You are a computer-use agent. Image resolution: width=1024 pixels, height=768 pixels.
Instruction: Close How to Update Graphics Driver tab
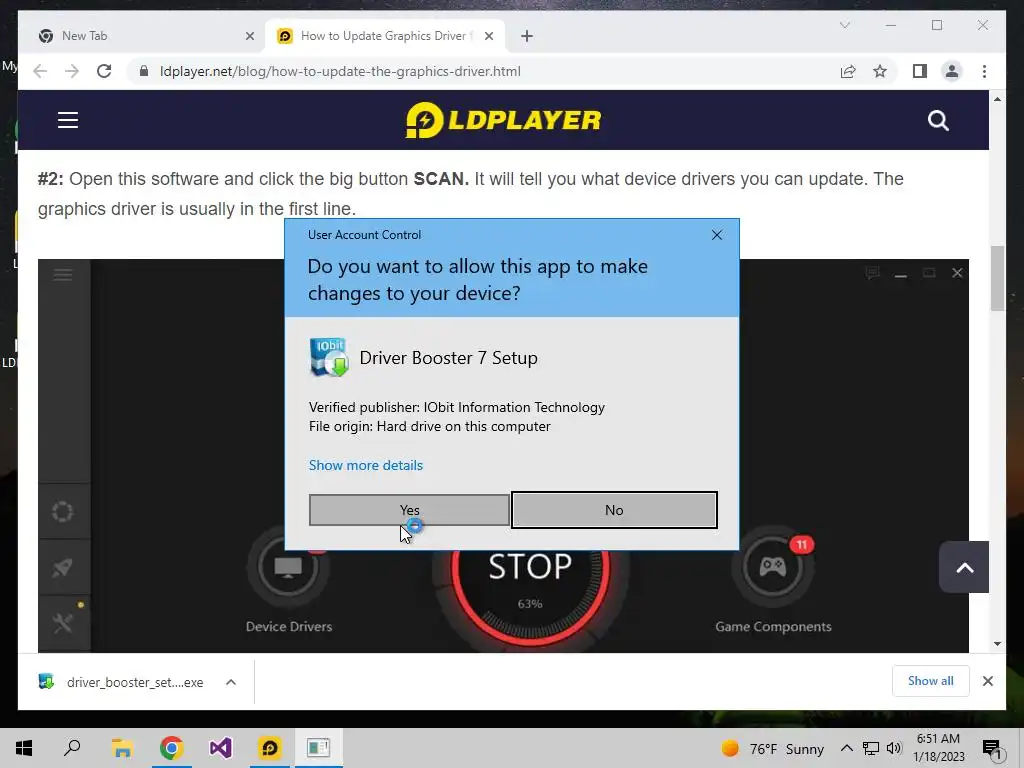point(488,36)
